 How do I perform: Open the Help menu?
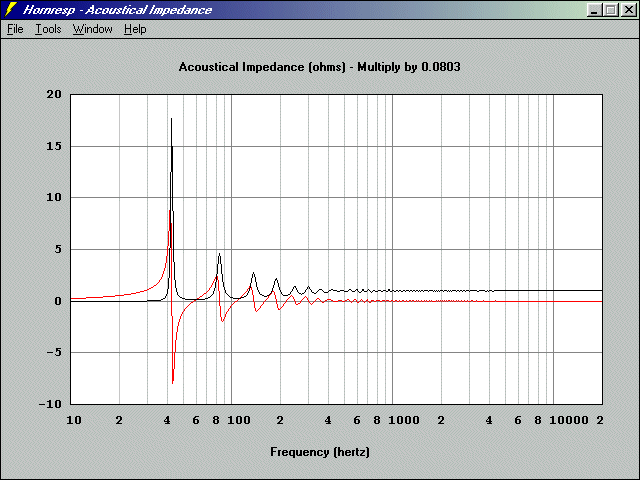135,29
